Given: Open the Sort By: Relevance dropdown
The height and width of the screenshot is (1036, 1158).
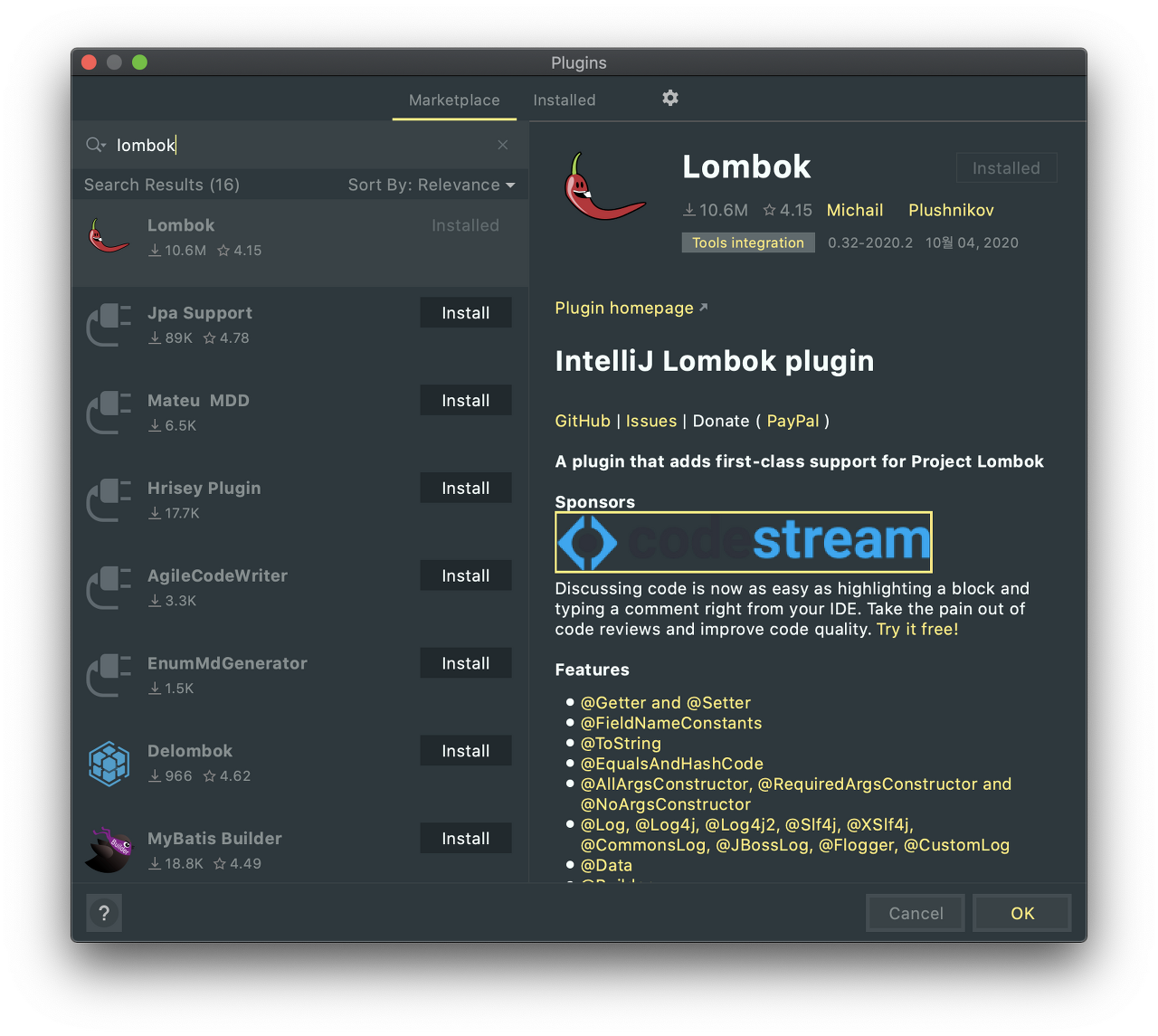Looking at the screenshot, I should 432,185.
